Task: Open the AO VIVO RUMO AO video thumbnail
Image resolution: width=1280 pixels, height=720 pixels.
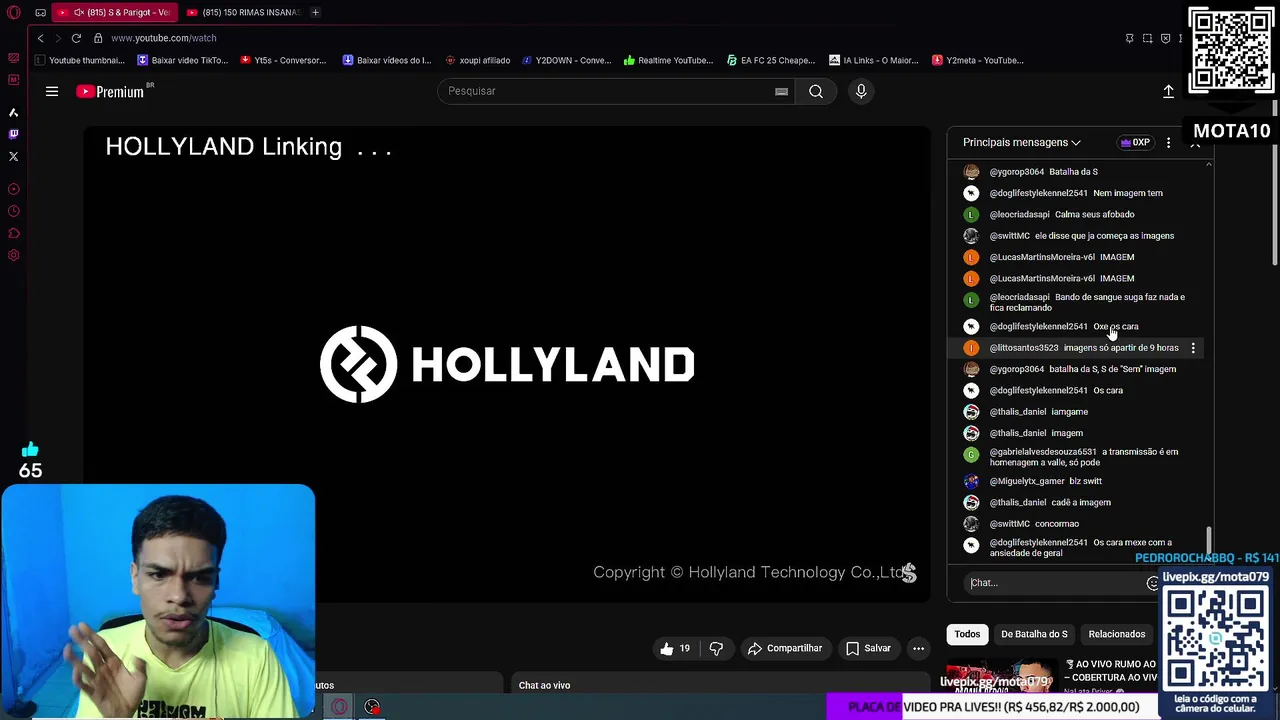Action: [x=1003, y=675]
